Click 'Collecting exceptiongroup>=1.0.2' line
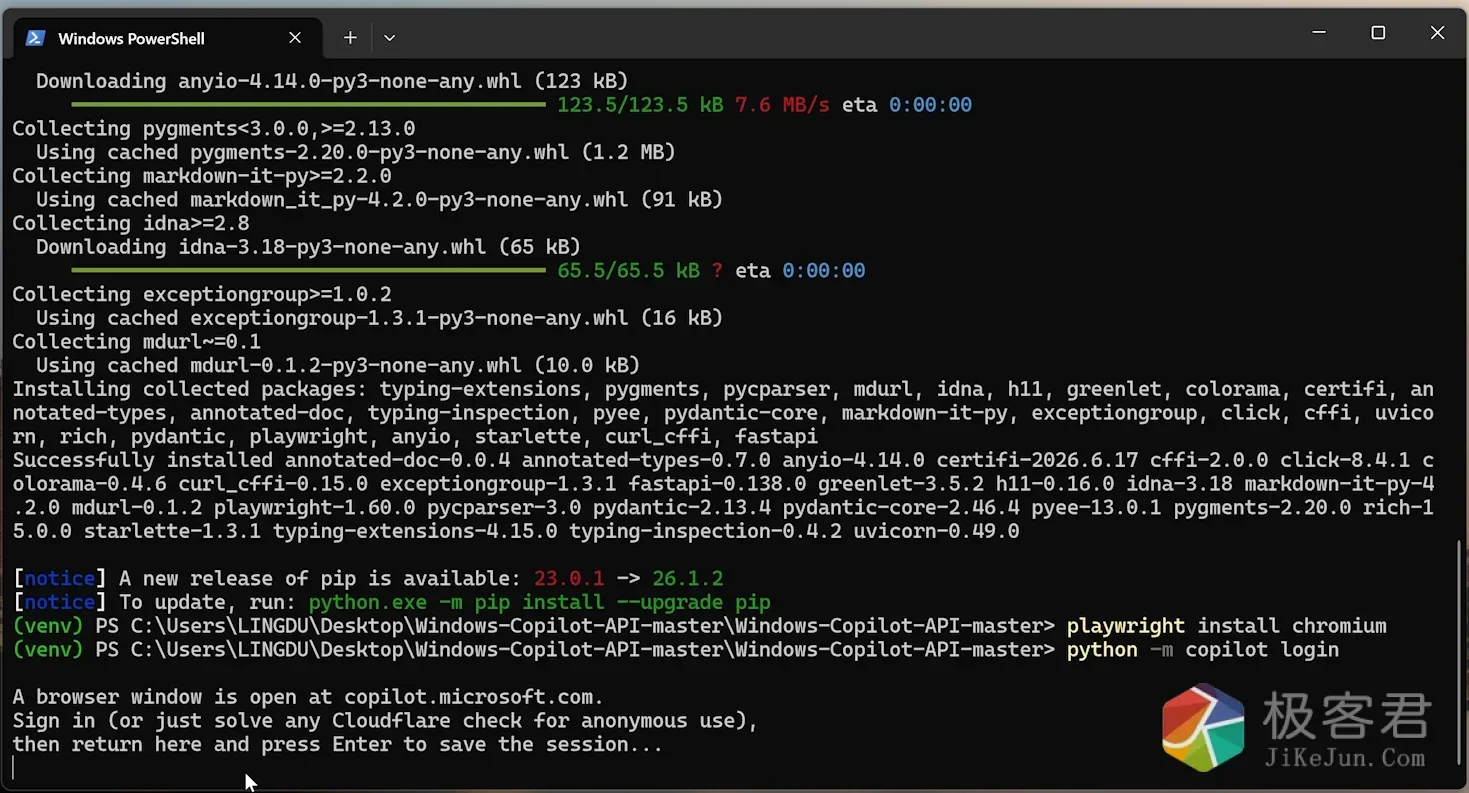The height and width of the screenshot is (793, 1469). tap(202, 294)
